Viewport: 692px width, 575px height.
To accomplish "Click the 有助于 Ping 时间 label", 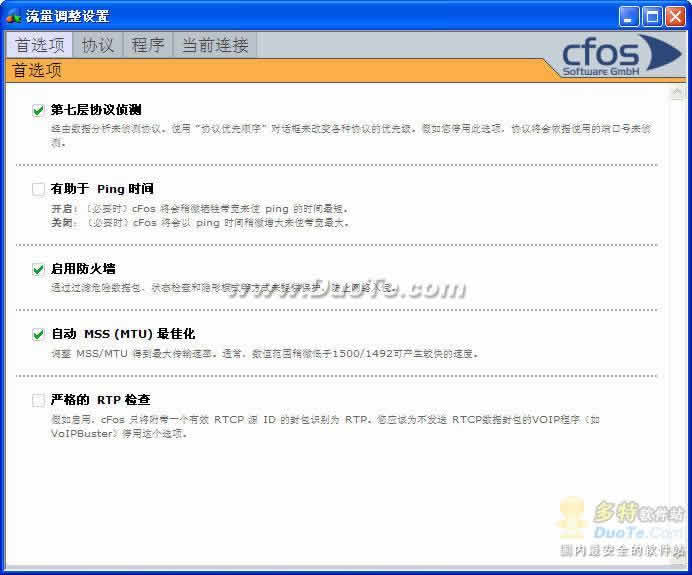I will click(102, 188).
